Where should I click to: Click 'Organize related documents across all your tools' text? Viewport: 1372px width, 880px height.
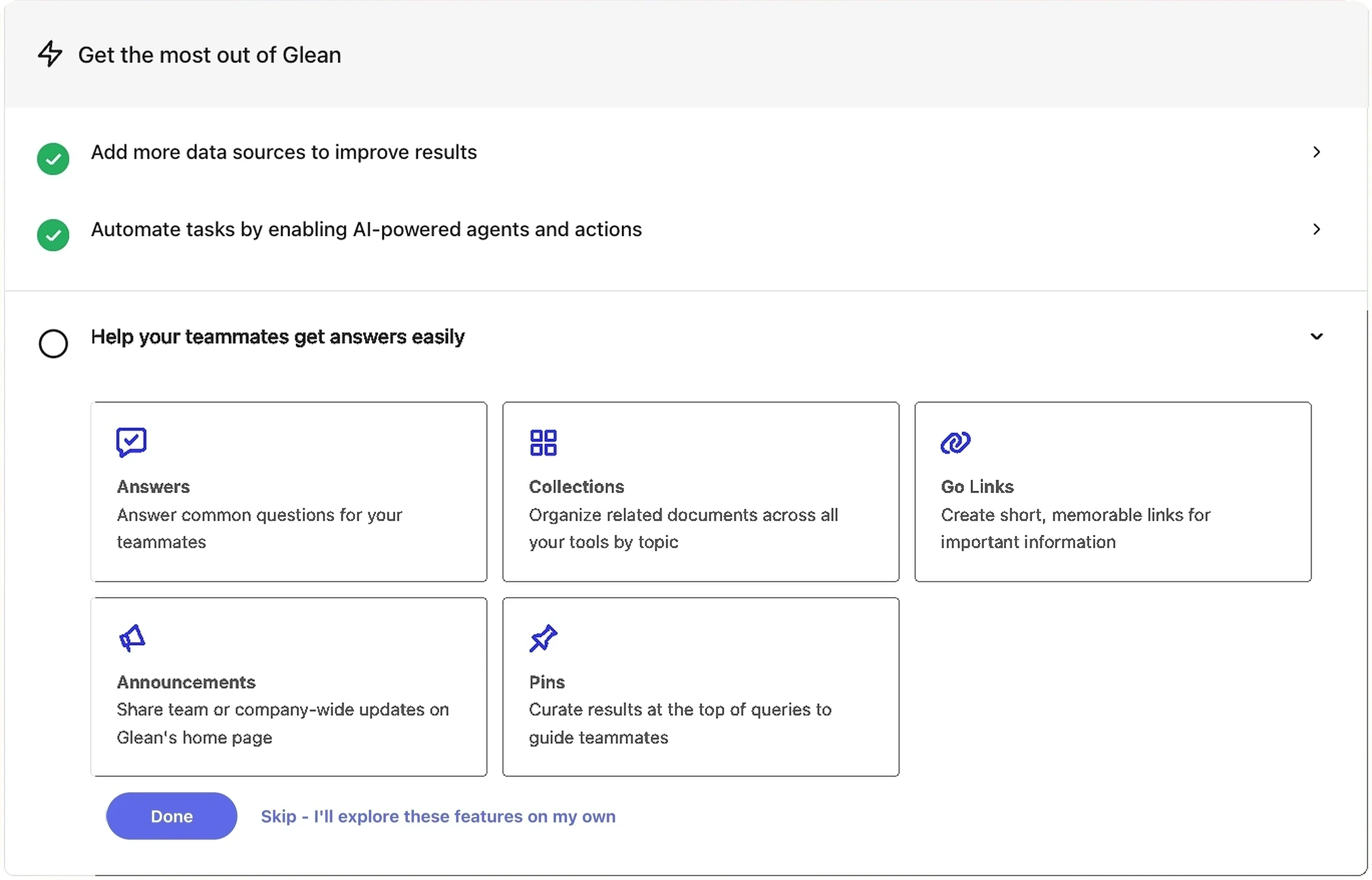(x=683, y=528)
